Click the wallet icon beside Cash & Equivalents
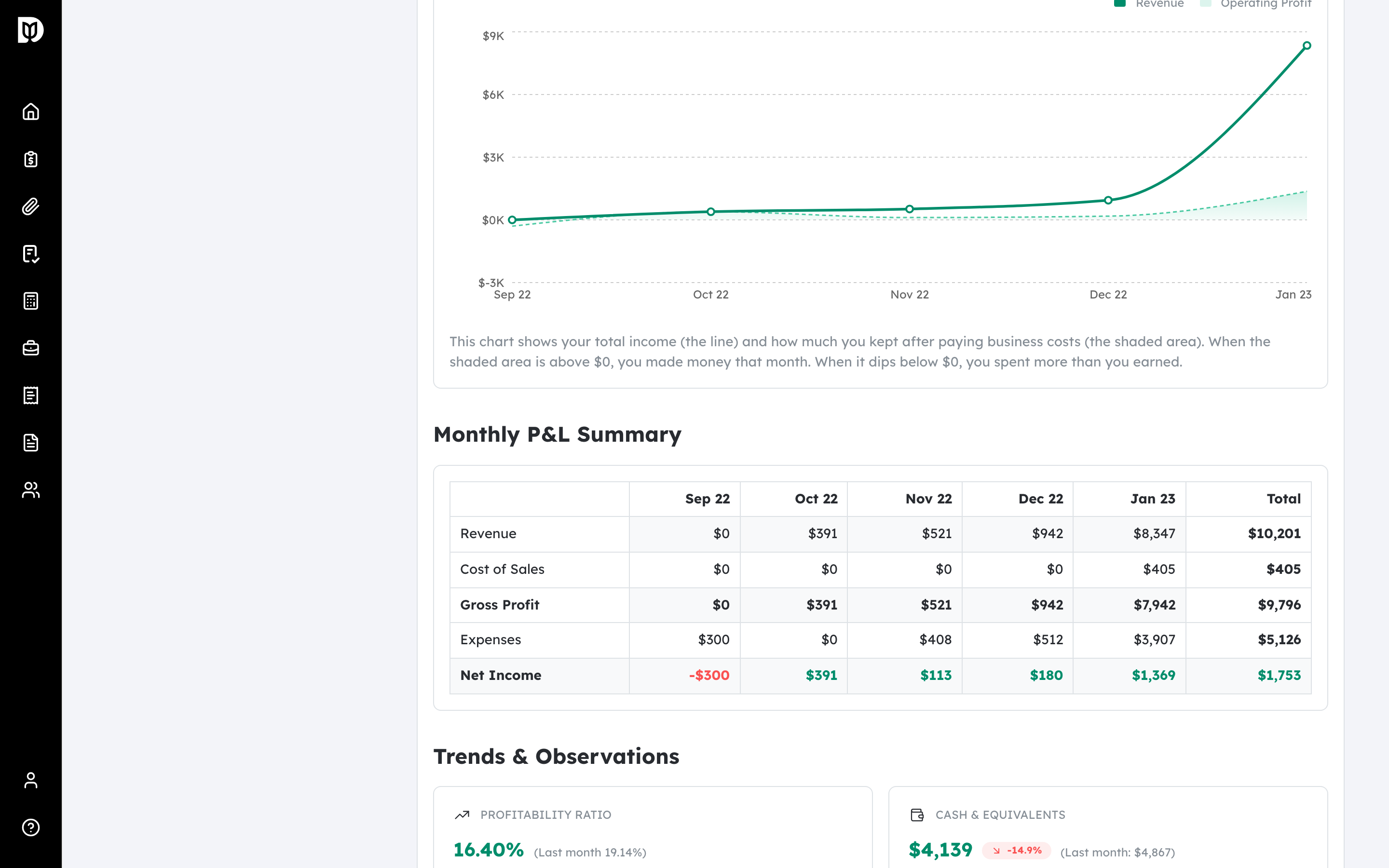 [917, 814]
